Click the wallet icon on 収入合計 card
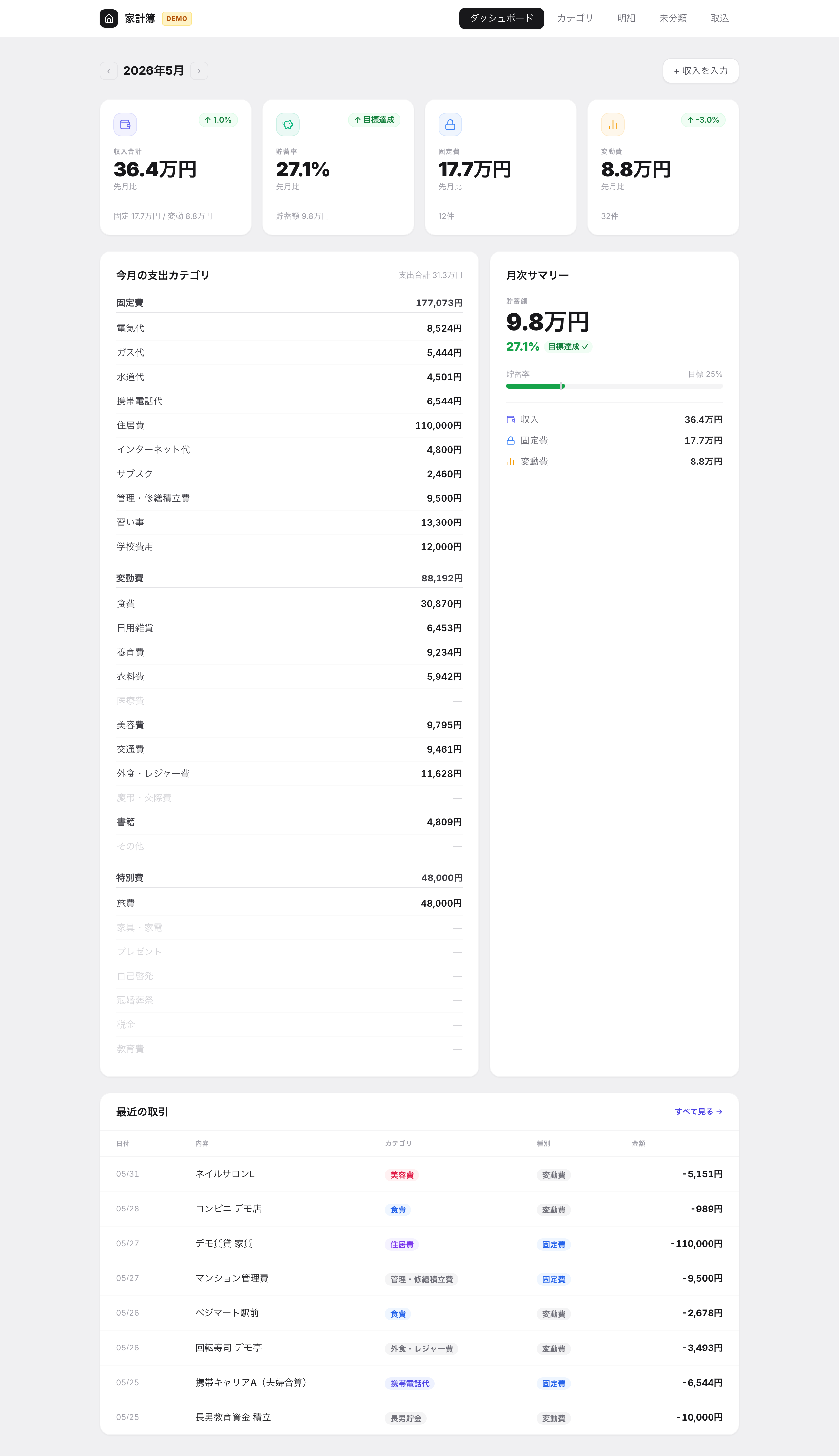The width and height of the screenshot is (839, 1456). [125, 125]
